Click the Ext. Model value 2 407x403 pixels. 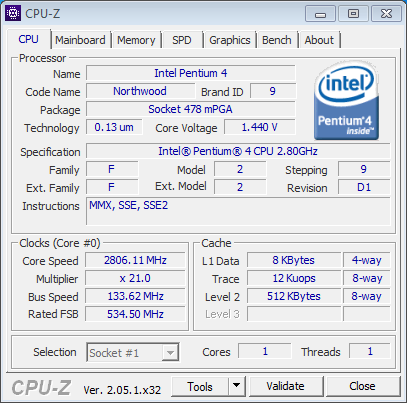(x=240, y=187)
